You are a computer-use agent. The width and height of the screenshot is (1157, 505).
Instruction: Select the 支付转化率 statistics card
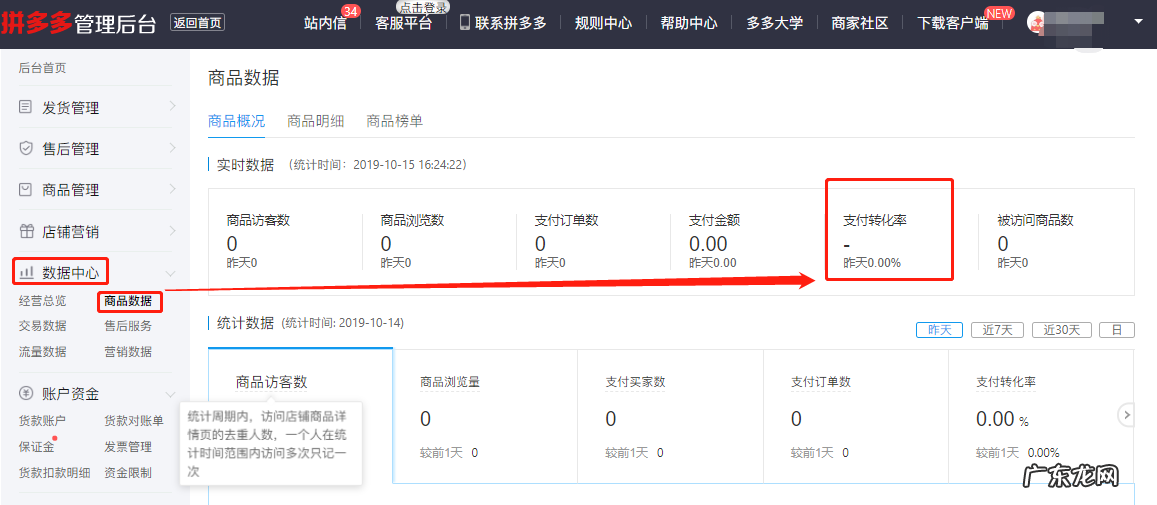1040,416
